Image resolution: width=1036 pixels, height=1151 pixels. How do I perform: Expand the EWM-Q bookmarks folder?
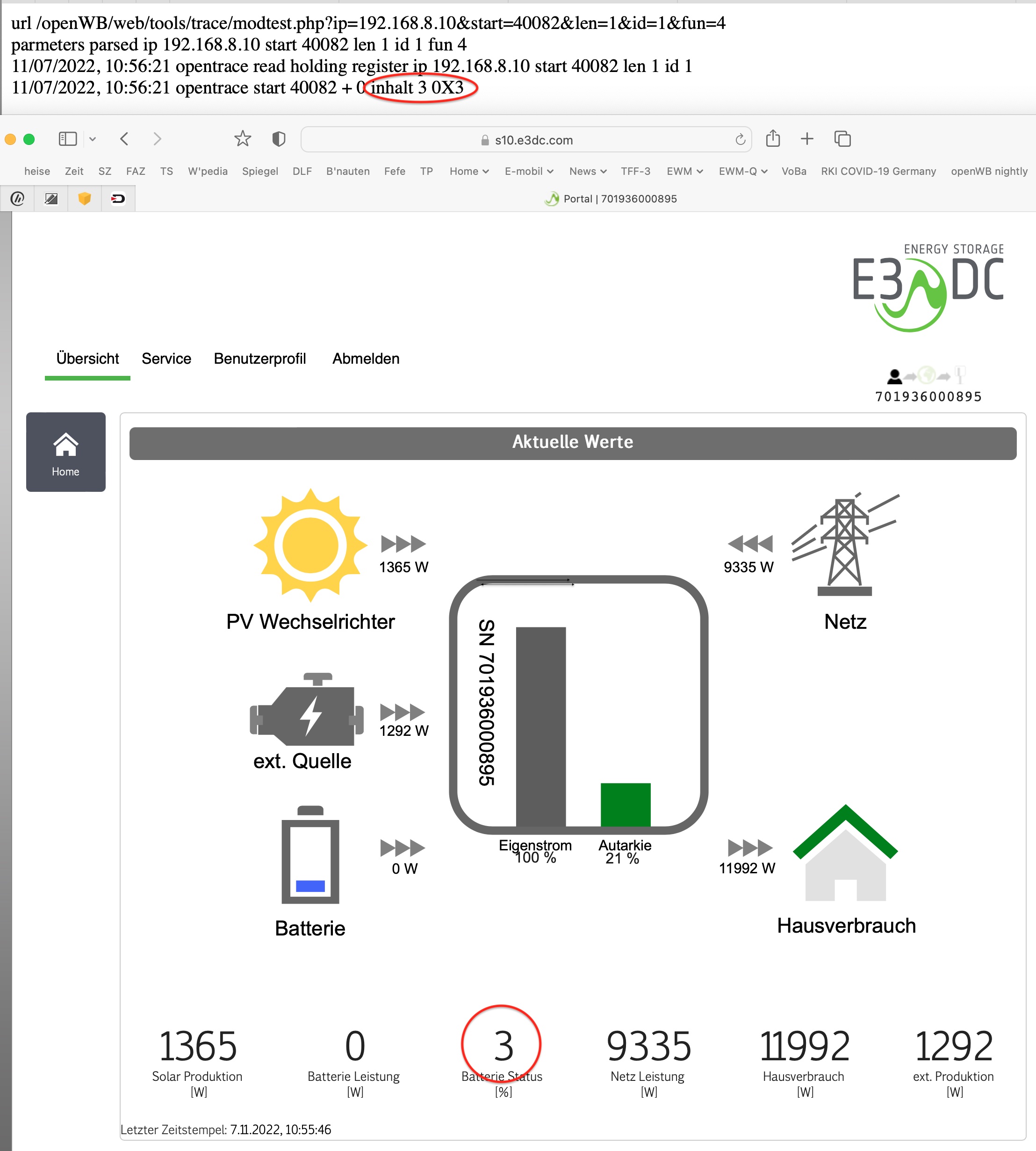tap(742, 171)
